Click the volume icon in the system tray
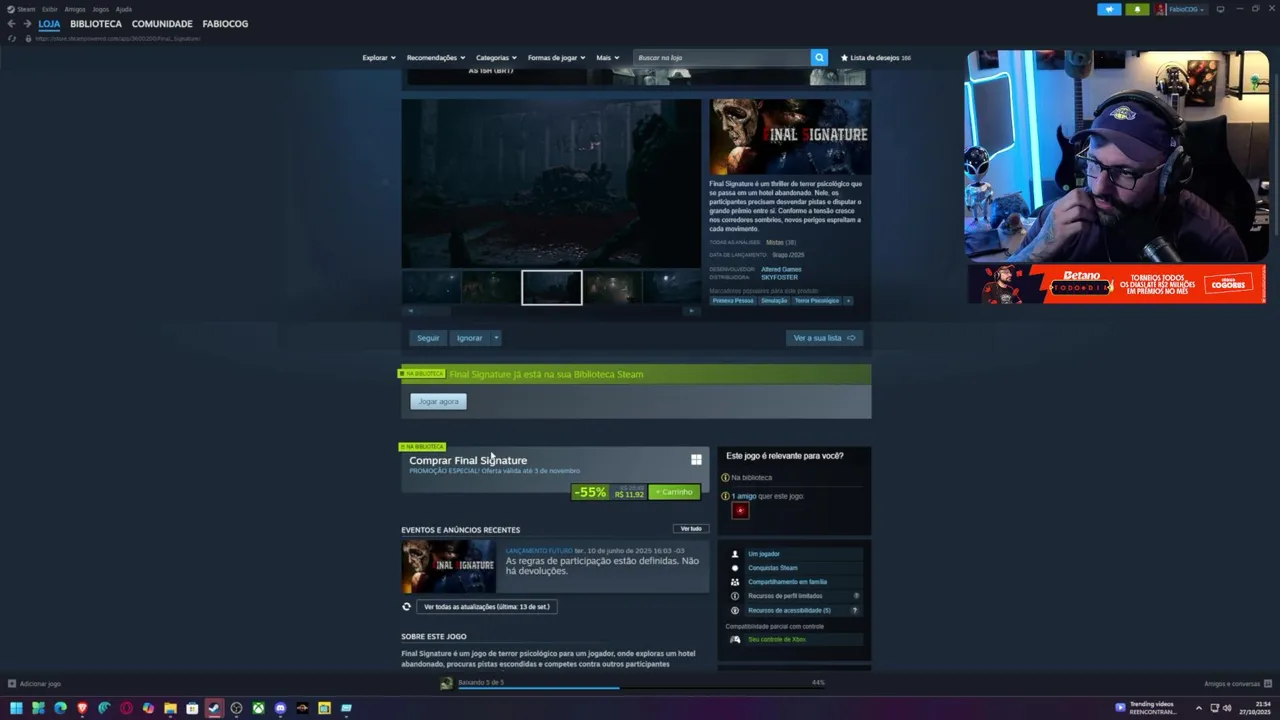This screenshot has height=720, width=1280. point(1227,708)
